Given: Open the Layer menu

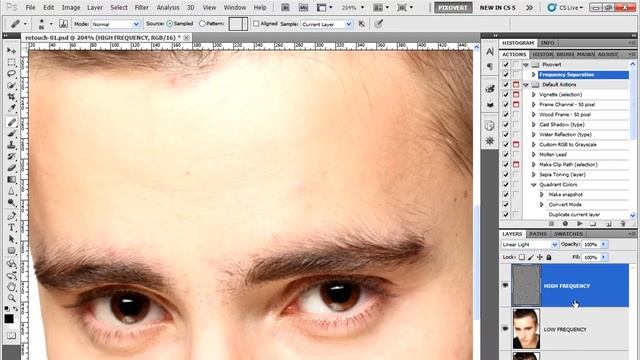Looking at the screenshot, I should coord(95,7).
